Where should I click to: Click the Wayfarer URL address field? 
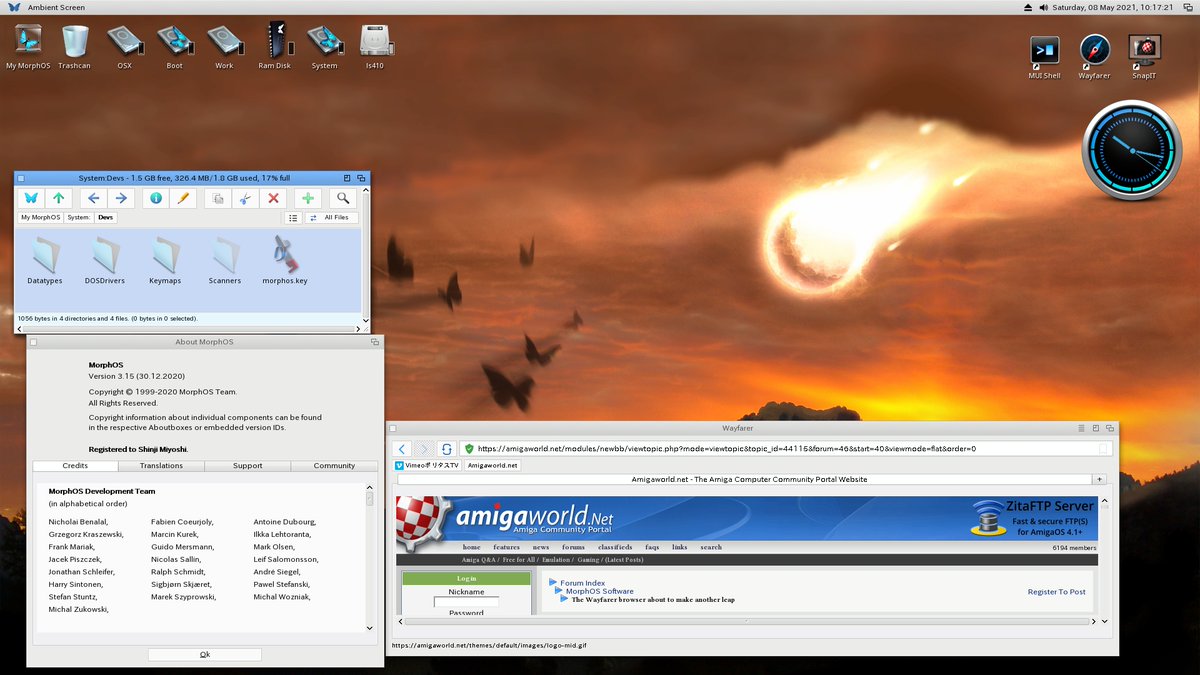785,449
